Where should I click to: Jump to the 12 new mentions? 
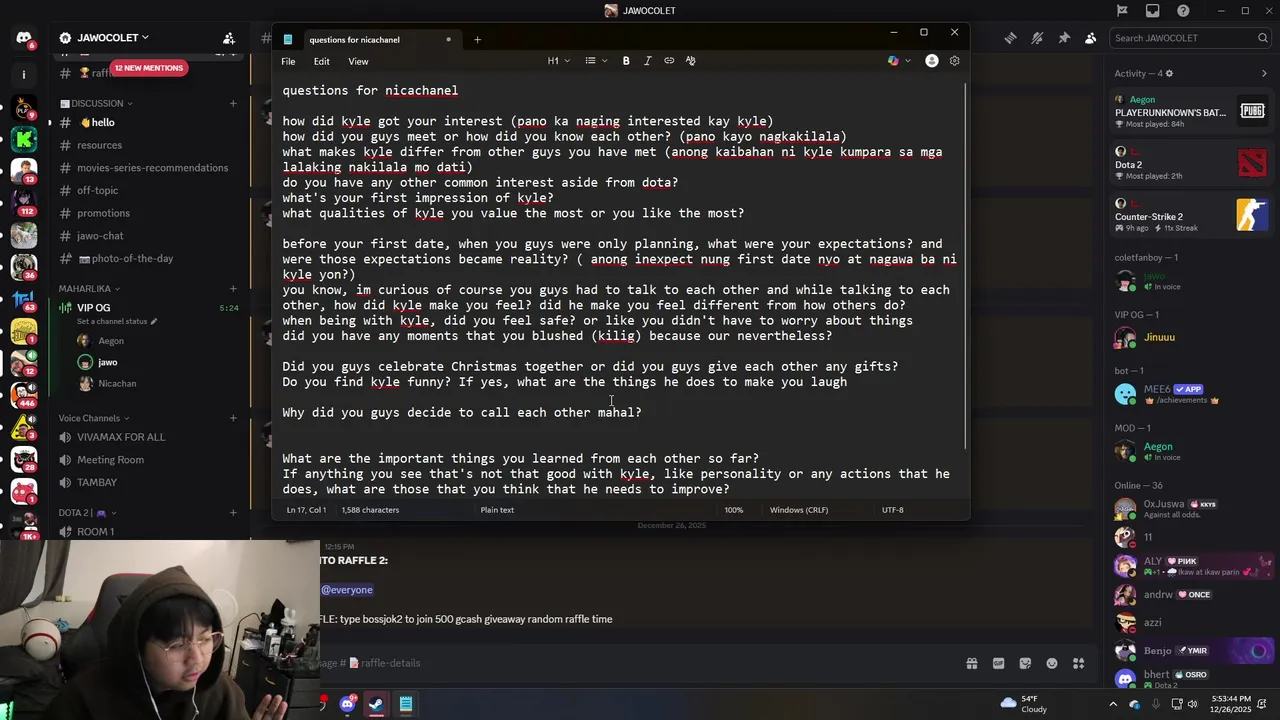(x=148, y=68)
